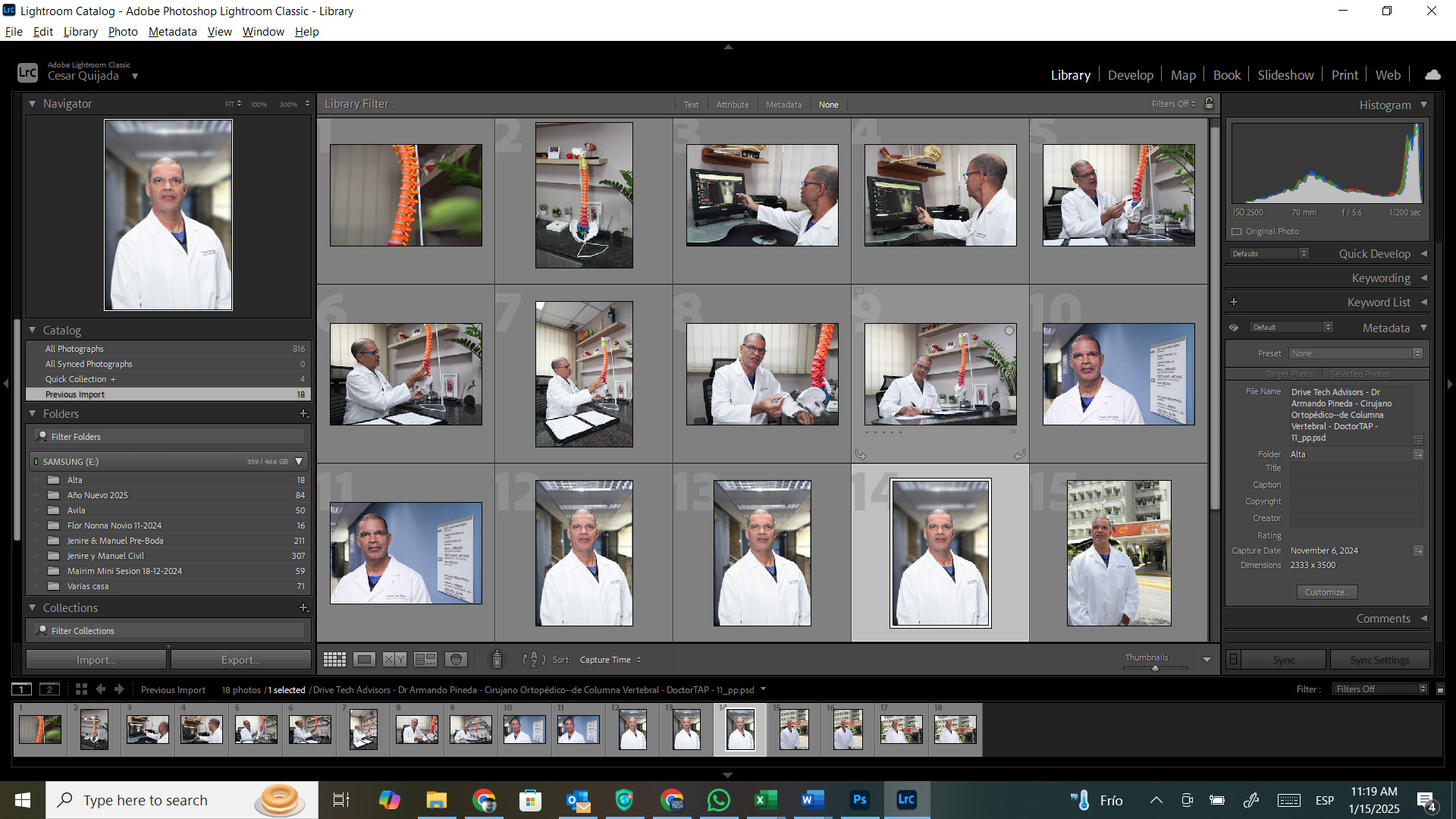Open the metadata Preset None dropdown

pos(1355,353)
